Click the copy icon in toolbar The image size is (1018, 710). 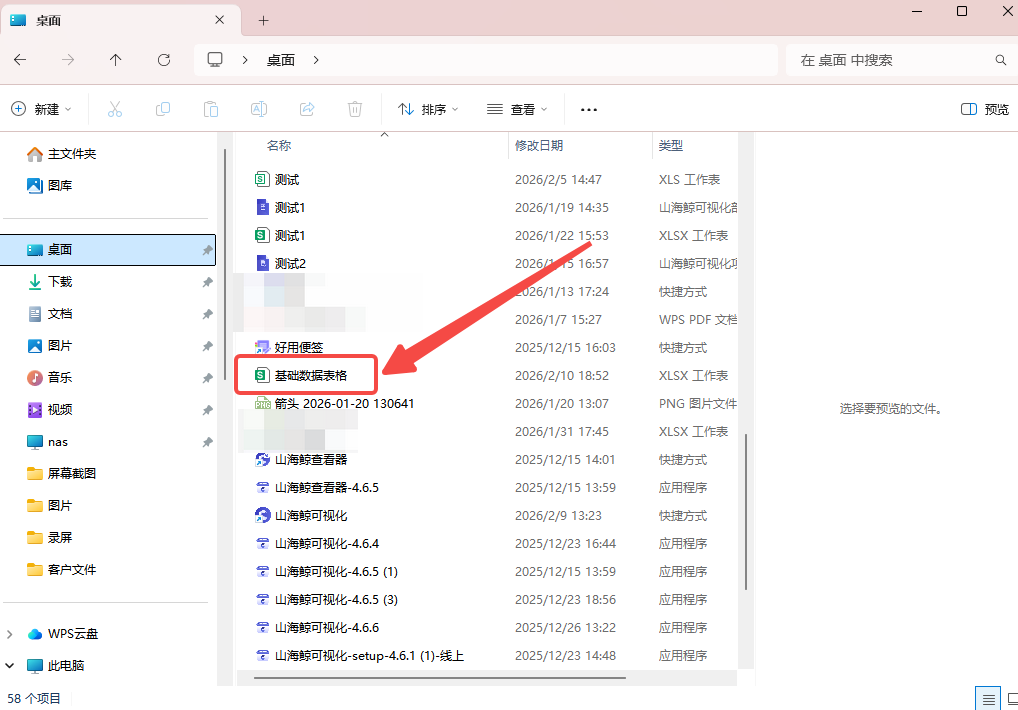163,109
